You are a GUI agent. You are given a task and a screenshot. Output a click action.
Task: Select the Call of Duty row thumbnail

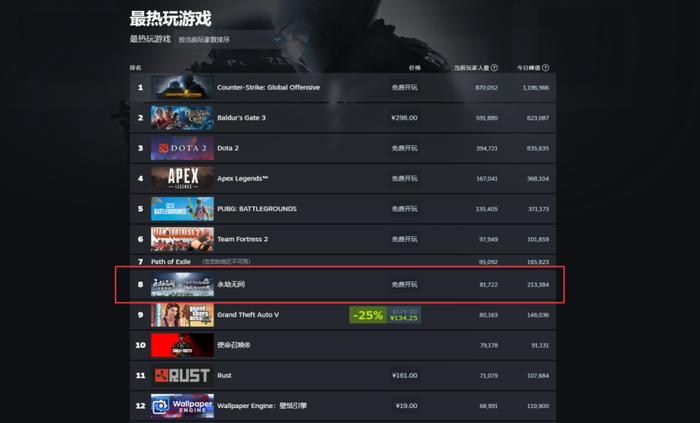coord(182,345)
